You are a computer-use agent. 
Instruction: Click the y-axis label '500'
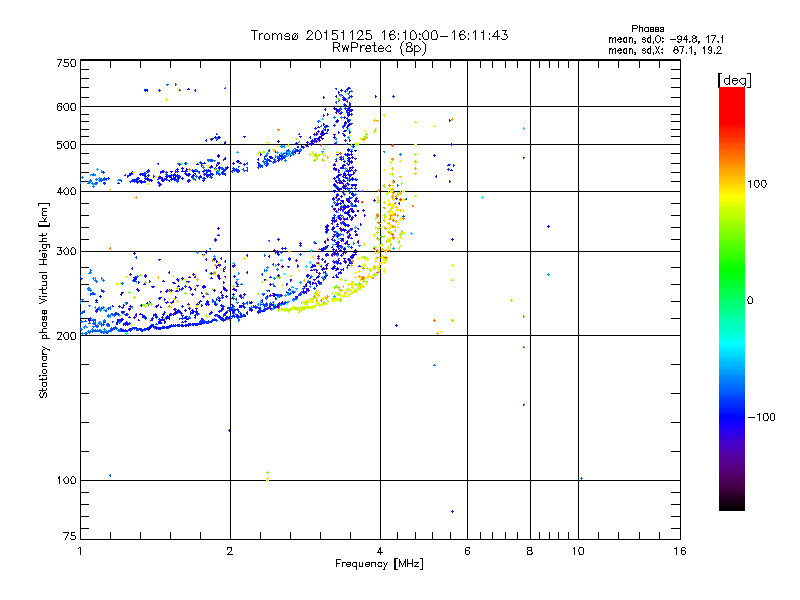(x=67, y=145)
